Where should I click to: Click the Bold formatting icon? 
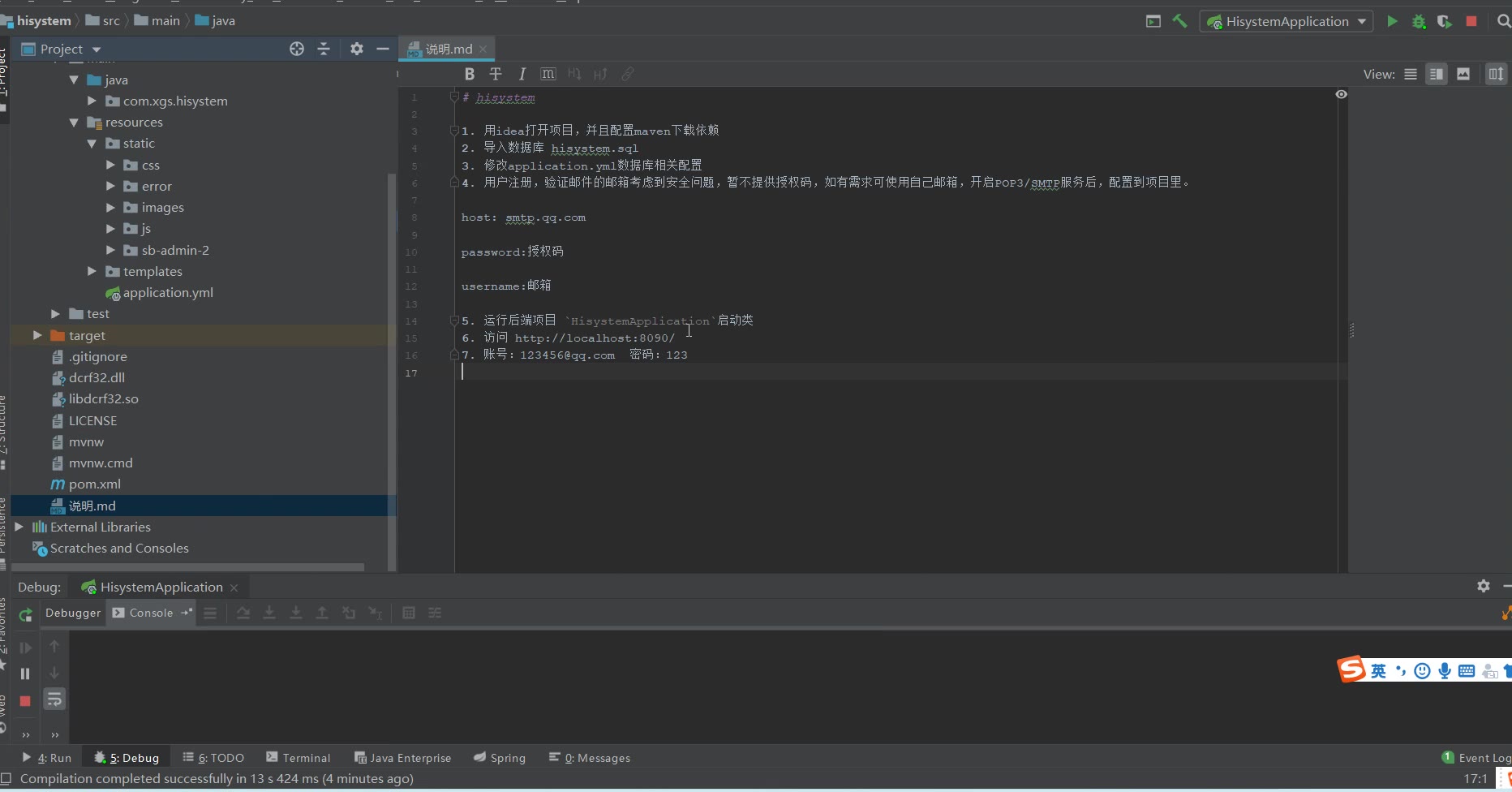point(469,74)
